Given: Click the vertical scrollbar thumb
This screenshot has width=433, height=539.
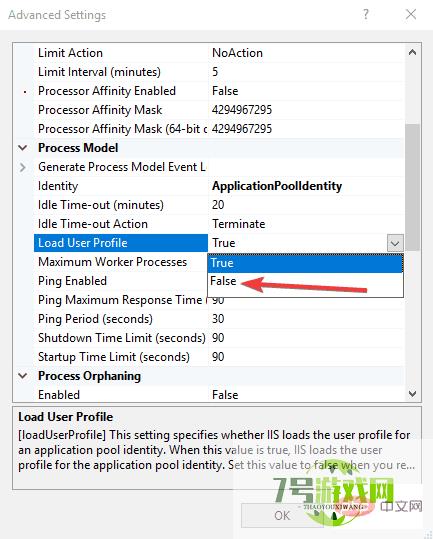Looking at the screenshot, I should [x=412, y=187].
